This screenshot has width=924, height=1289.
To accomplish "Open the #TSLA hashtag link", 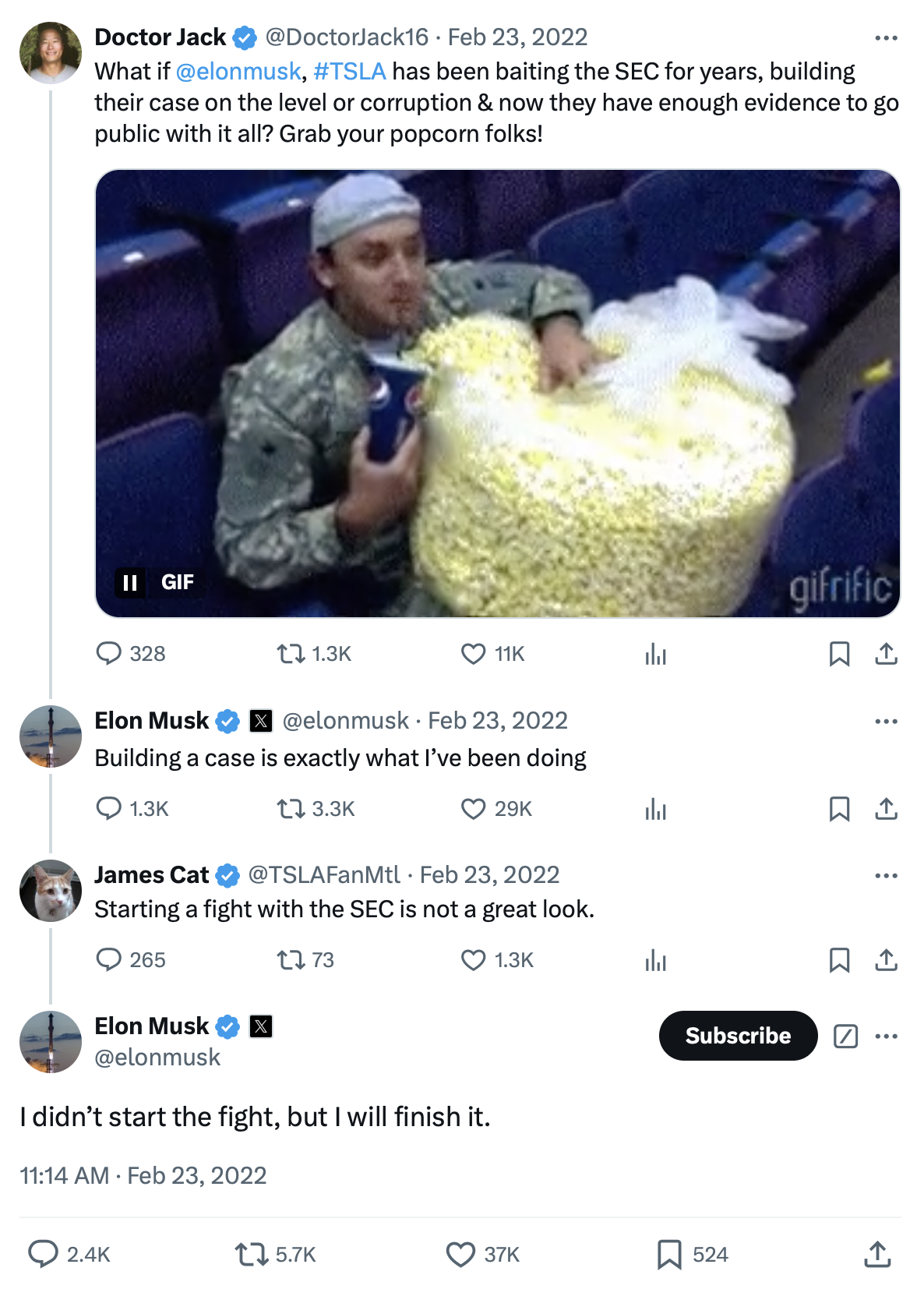I will (x=350, y=72).
